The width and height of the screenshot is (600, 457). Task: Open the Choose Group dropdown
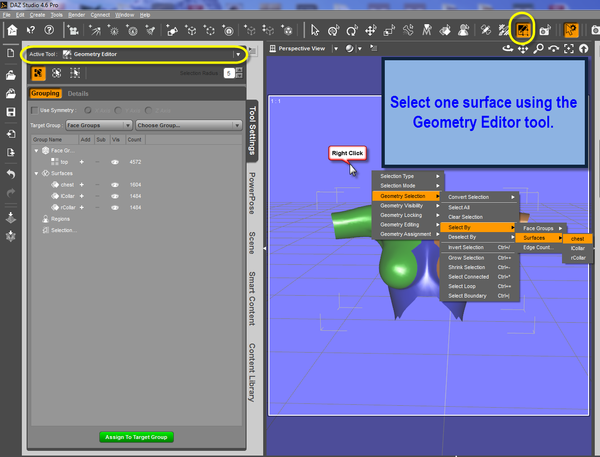point(189,126)
